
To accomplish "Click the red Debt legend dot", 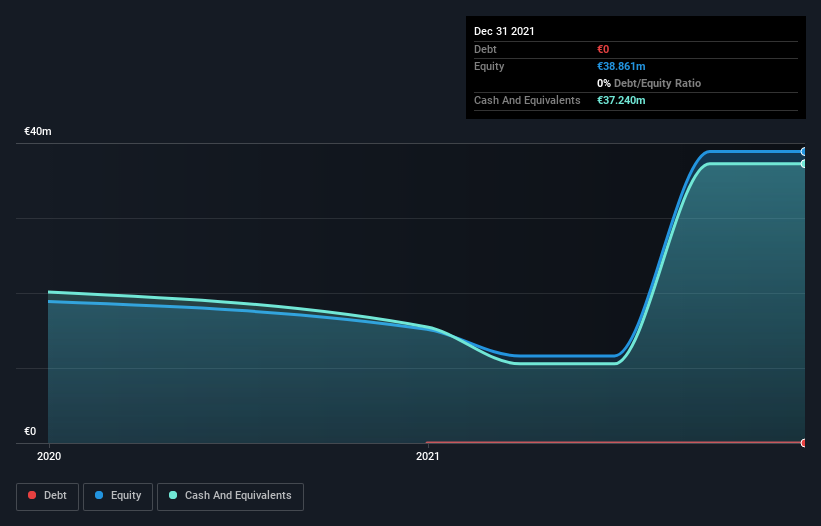I will tap(32, 495).
